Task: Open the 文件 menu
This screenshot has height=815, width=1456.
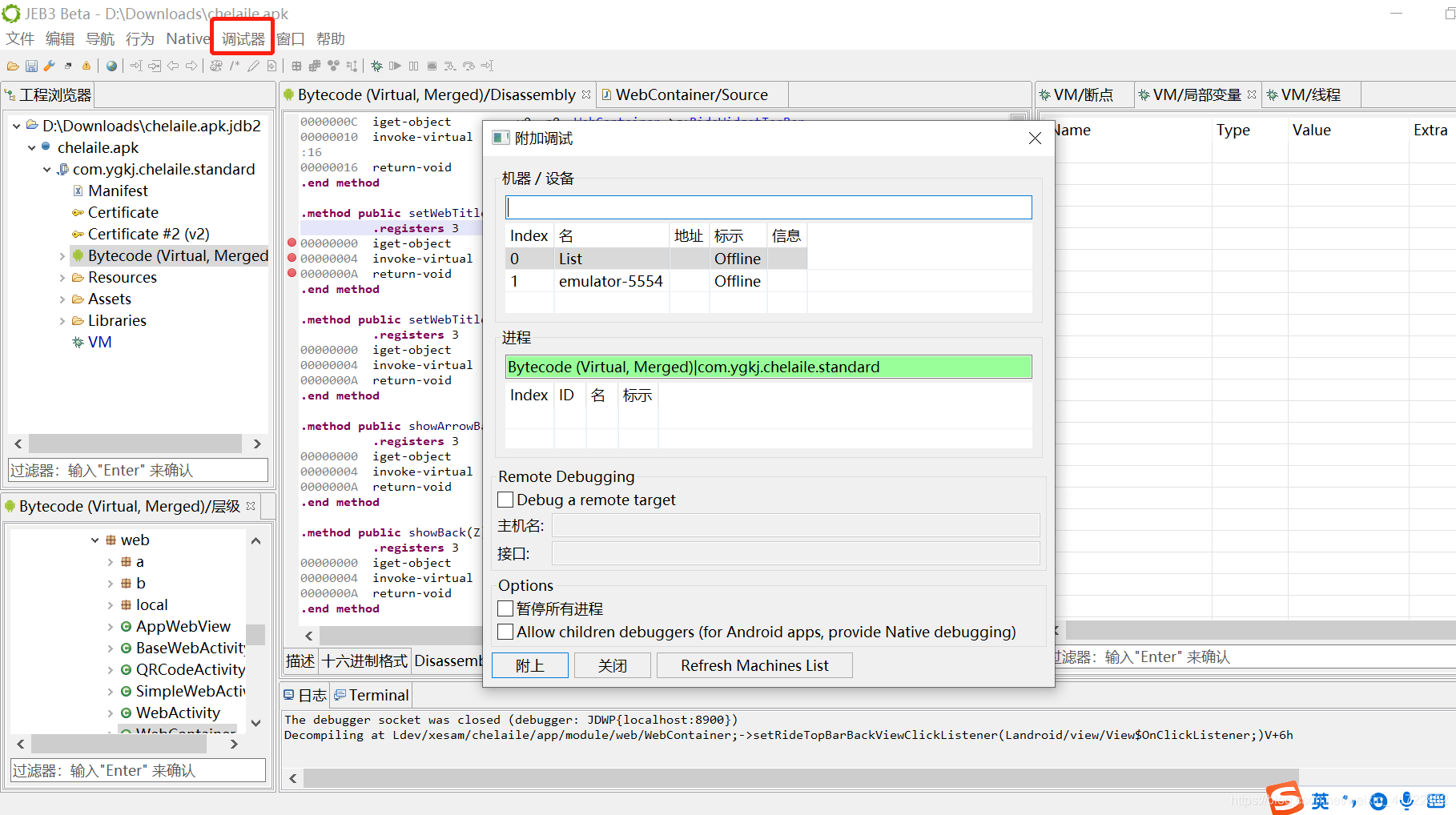Action: 20,38
